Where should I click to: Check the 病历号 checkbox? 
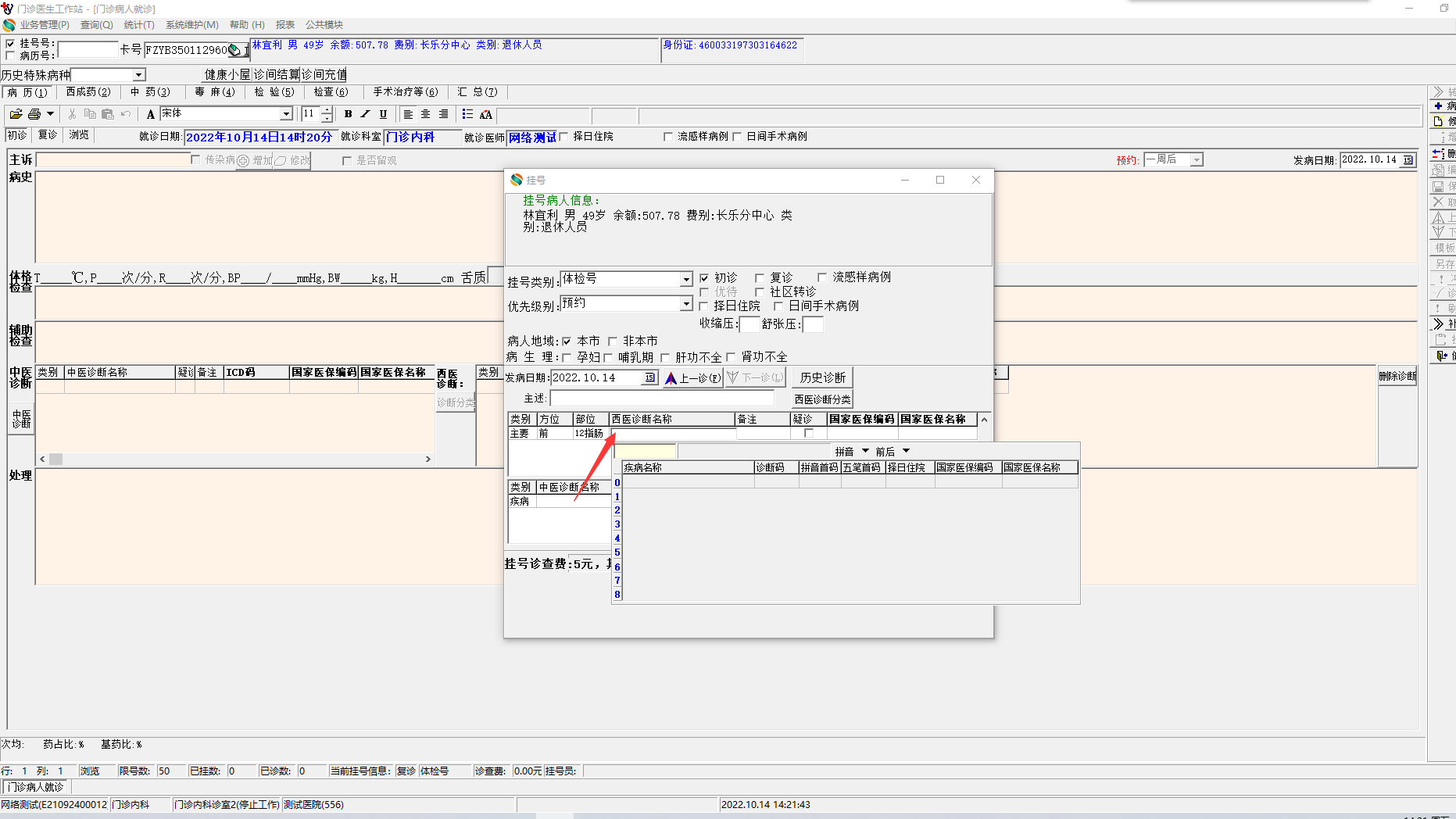10,55
